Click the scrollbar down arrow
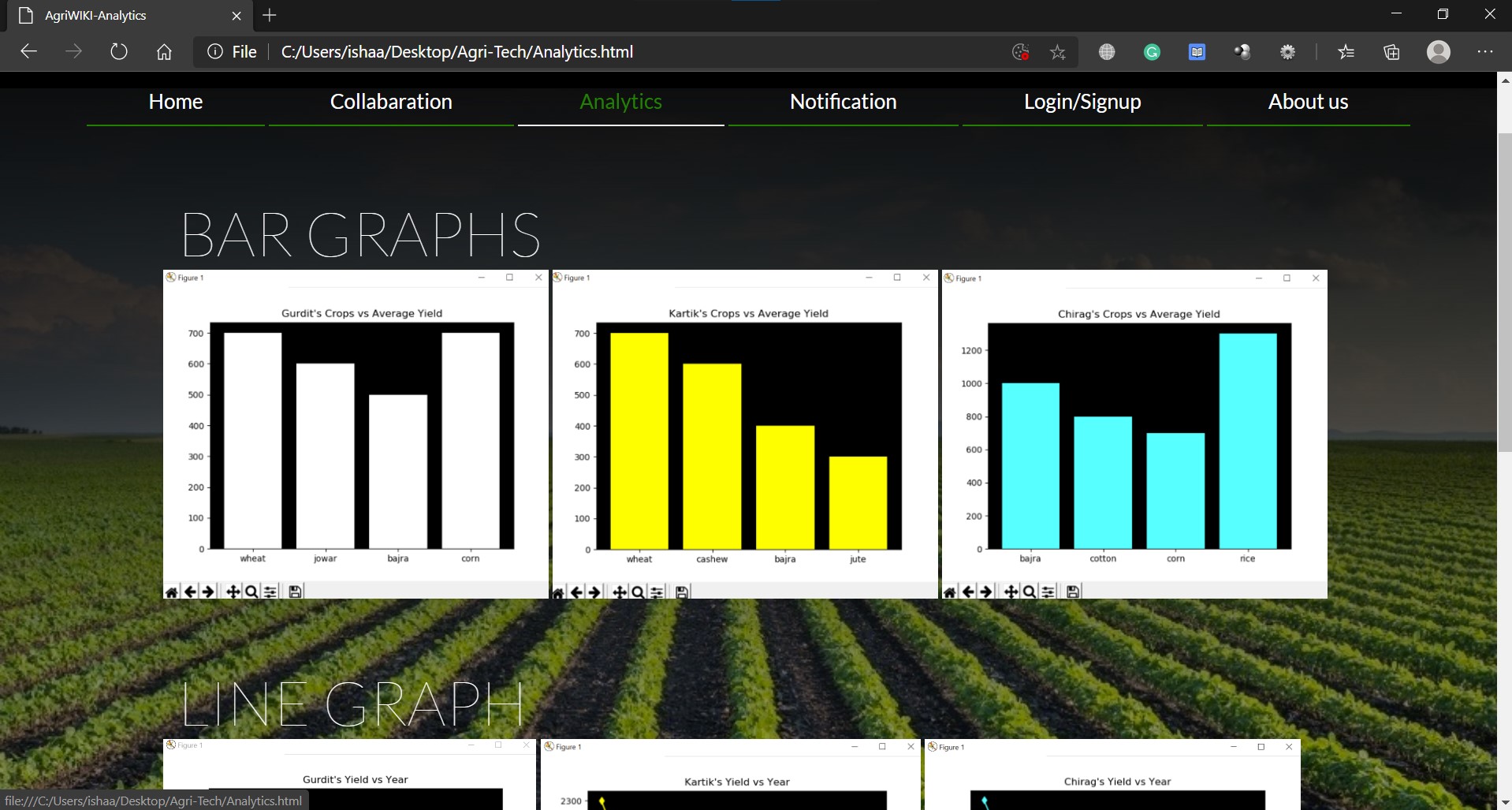The image size is (1512, 810). (x=1504, y=802)
